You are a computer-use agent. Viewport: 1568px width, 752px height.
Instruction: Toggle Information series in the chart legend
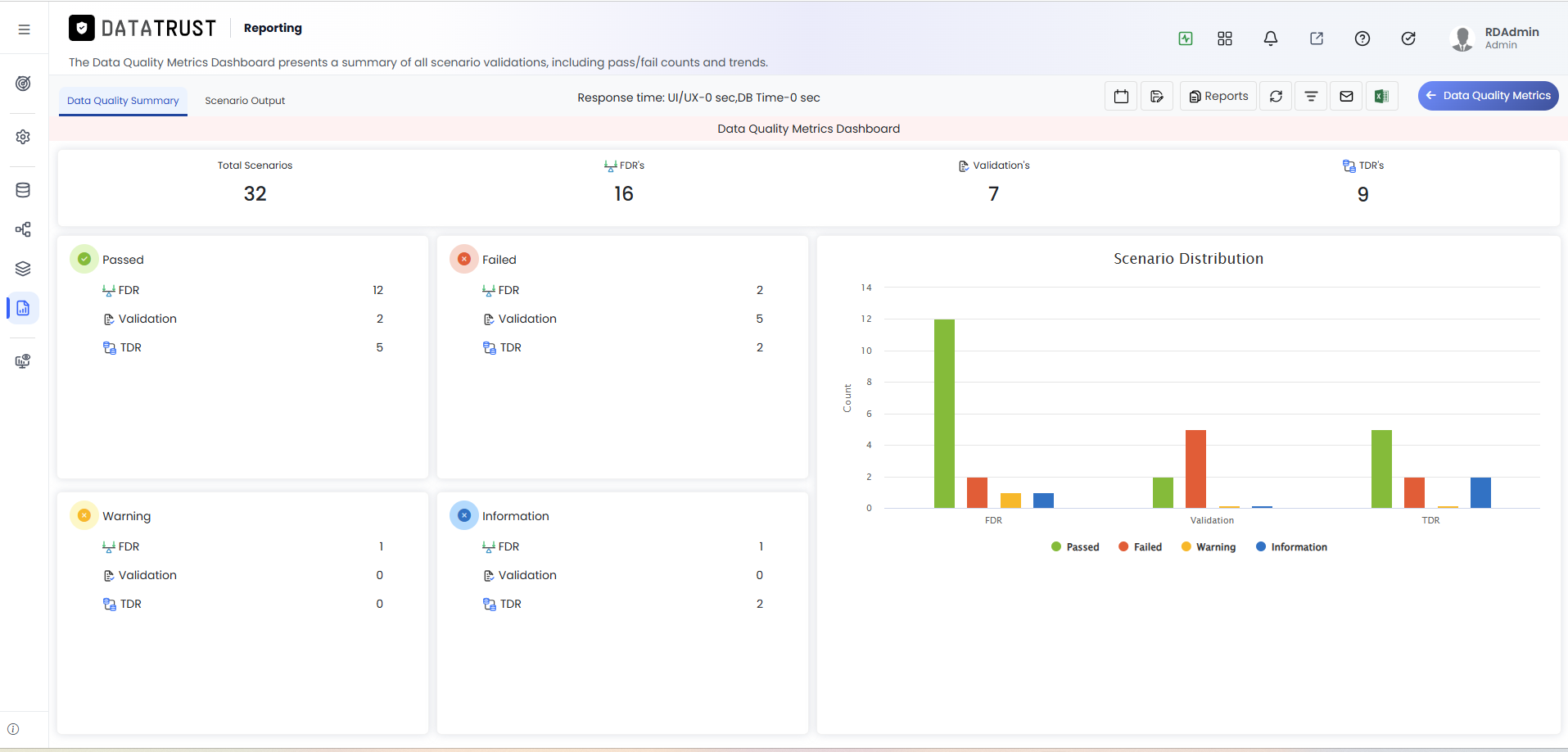click(x=1291, y=547)
